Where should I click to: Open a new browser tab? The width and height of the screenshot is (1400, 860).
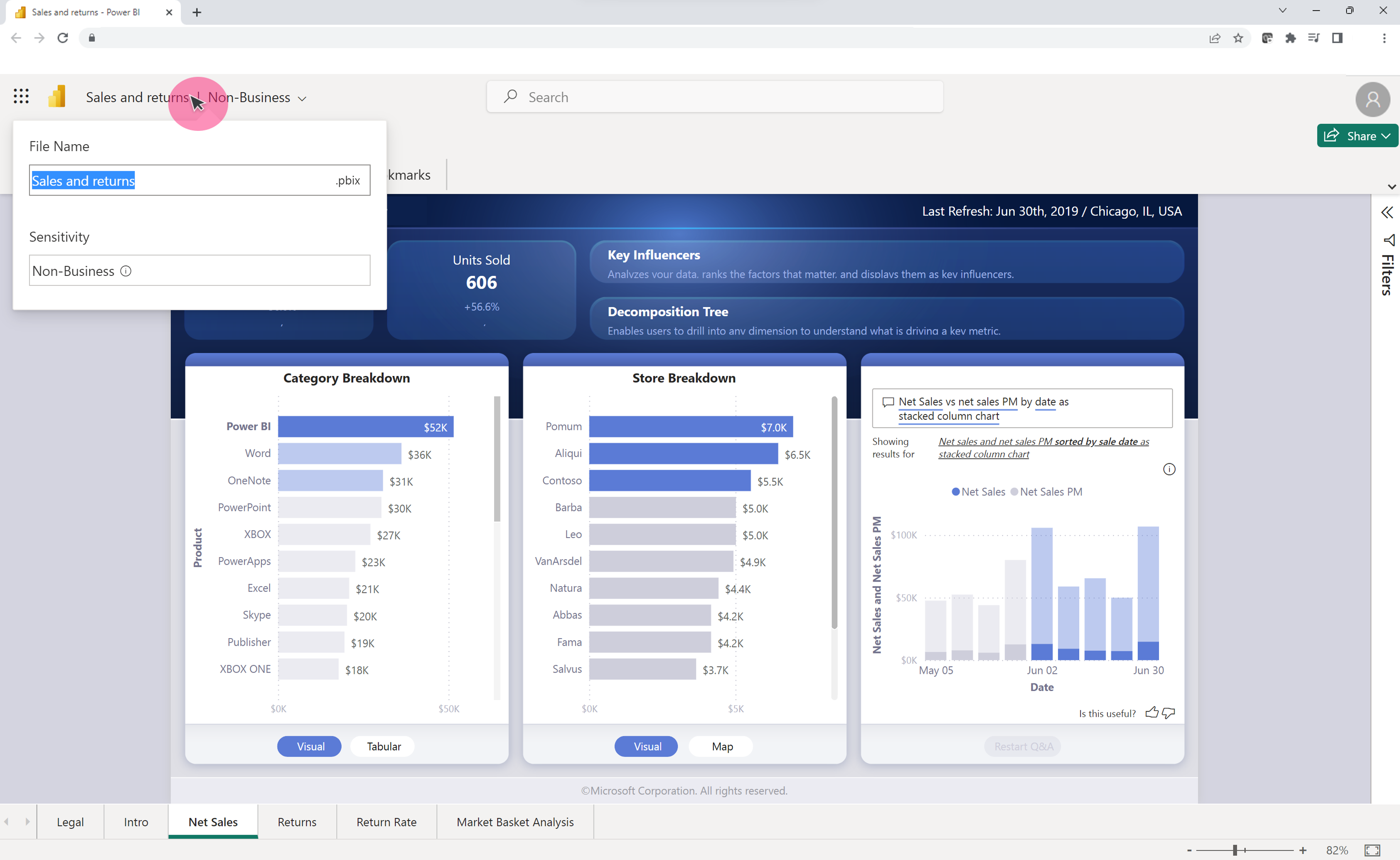pos(197,12)
